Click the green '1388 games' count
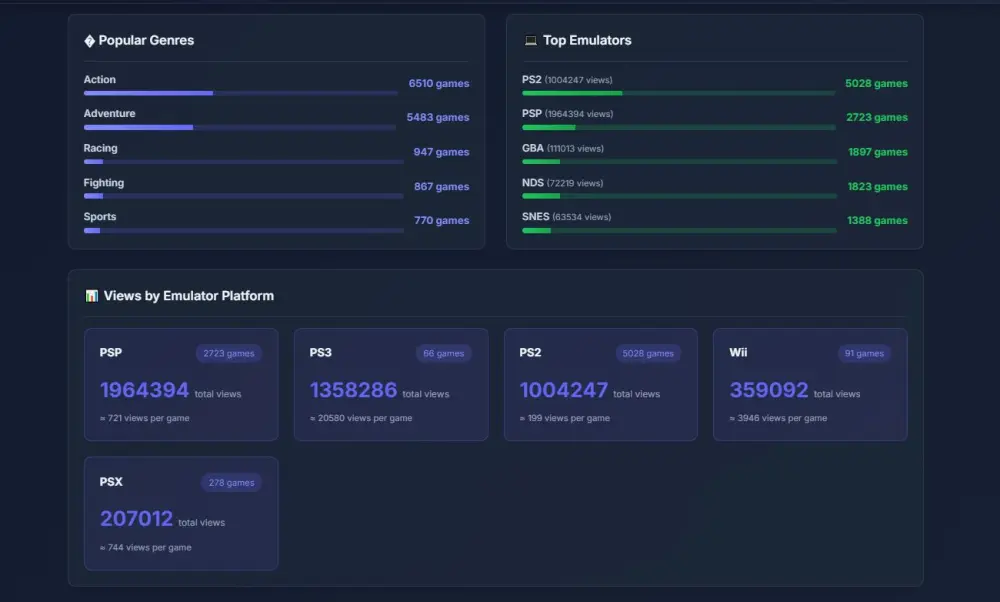The height and width of the screenshot is (602, 1000). pos(877,220)
